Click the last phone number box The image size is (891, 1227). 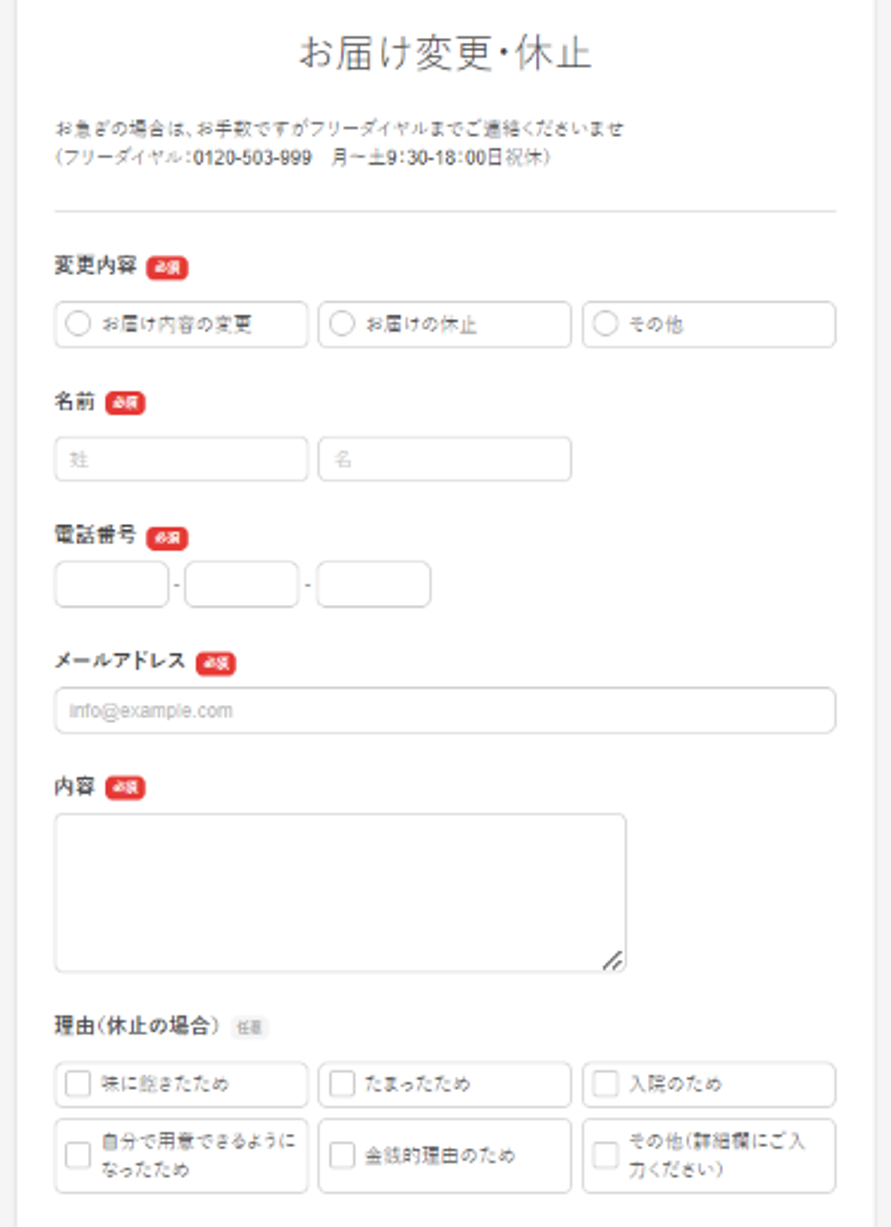click(x=373, y=585)
